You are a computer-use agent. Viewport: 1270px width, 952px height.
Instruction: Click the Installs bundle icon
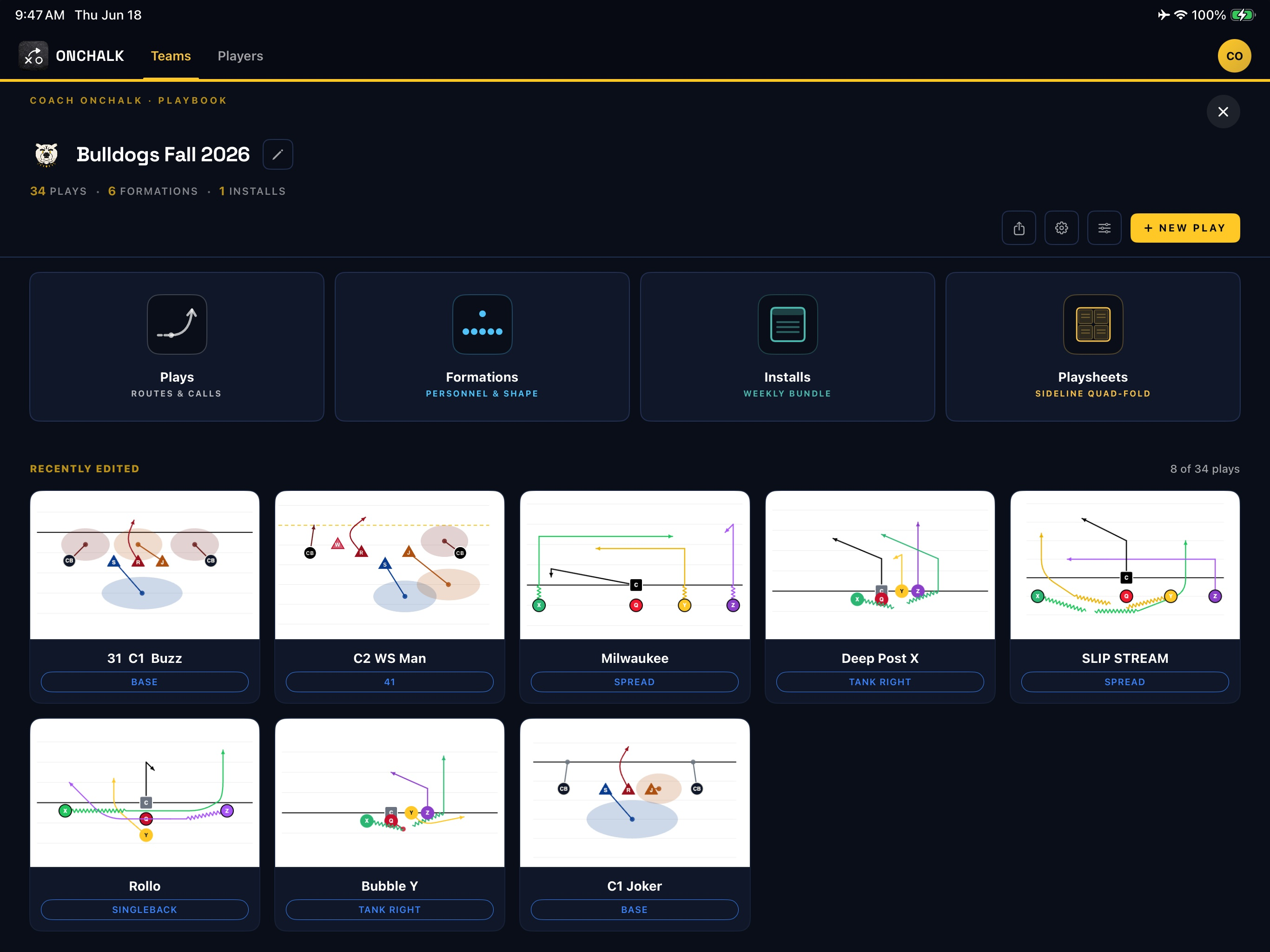(787, 324)
